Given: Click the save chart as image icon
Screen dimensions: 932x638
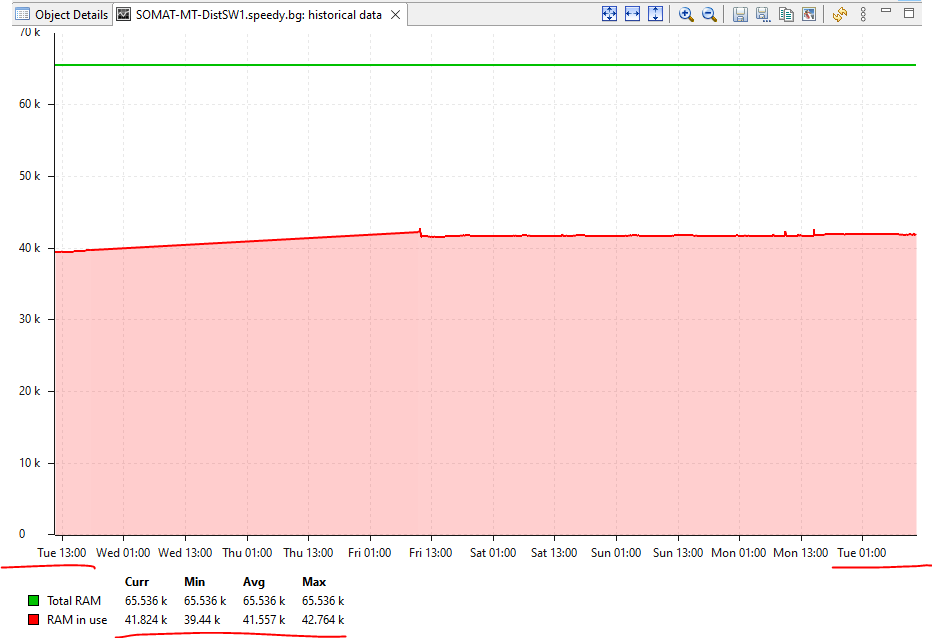Looking at the screenshot, I should coord(808,14).
